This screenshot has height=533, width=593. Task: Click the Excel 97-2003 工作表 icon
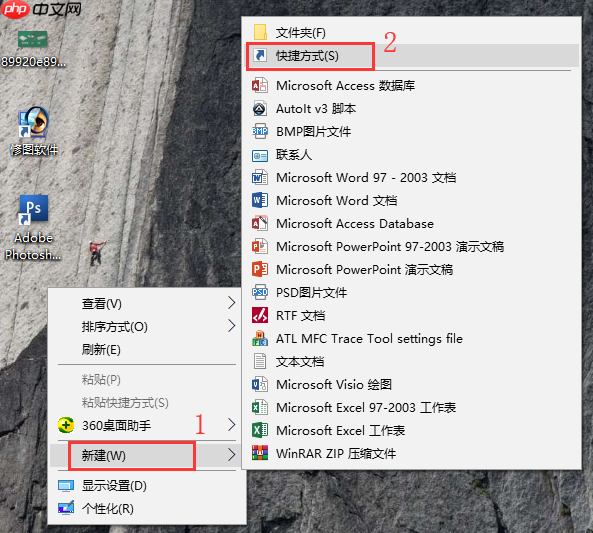click(x=260, y=407)
